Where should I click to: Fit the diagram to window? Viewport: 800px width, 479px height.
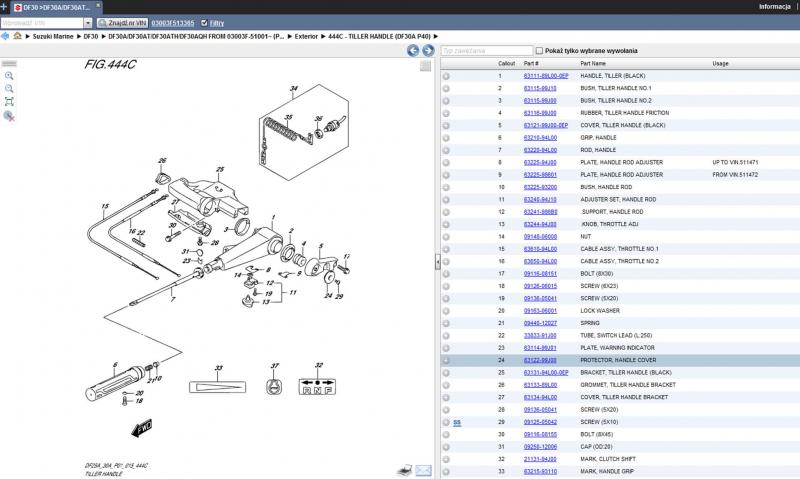(x=9, y=101)
